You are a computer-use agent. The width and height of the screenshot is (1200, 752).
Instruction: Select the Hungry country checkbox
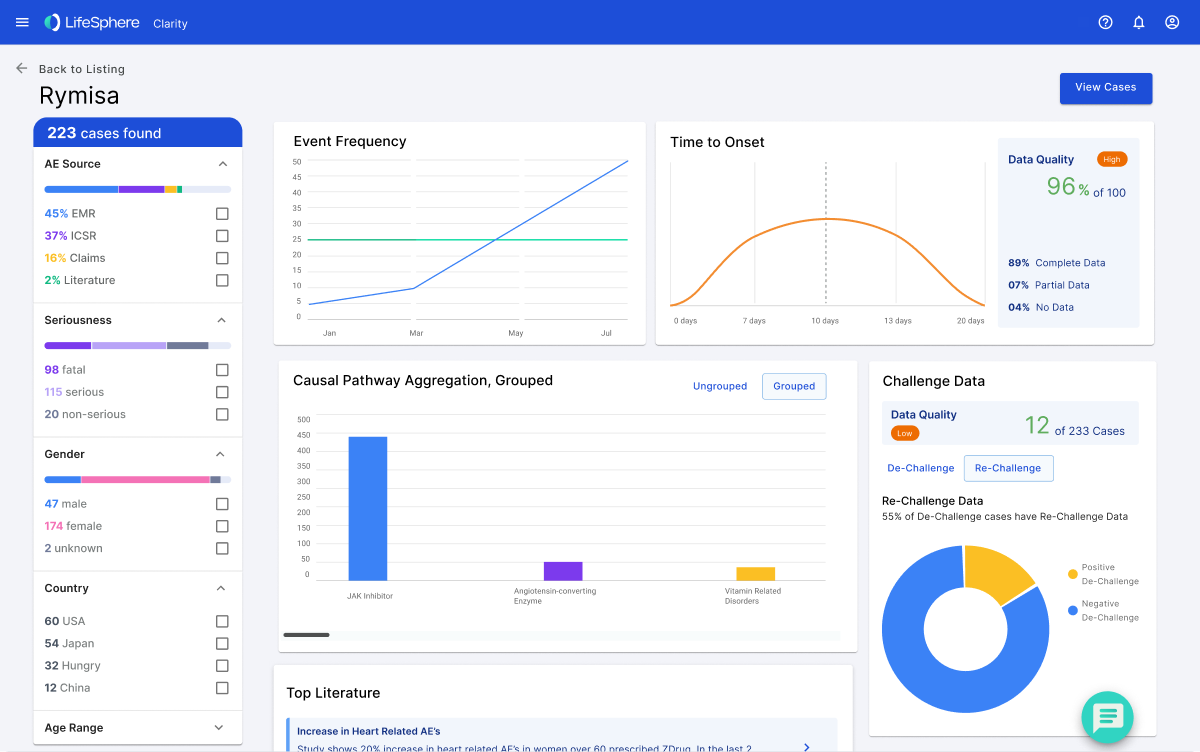[x=222, y=665]
